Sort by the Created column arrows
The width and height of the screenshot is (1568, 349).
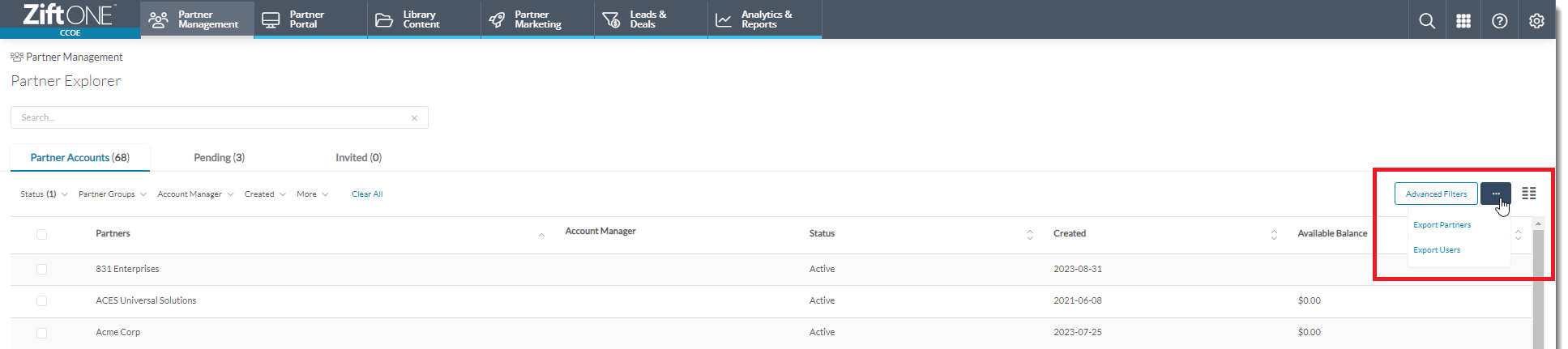coord(1274,235)
